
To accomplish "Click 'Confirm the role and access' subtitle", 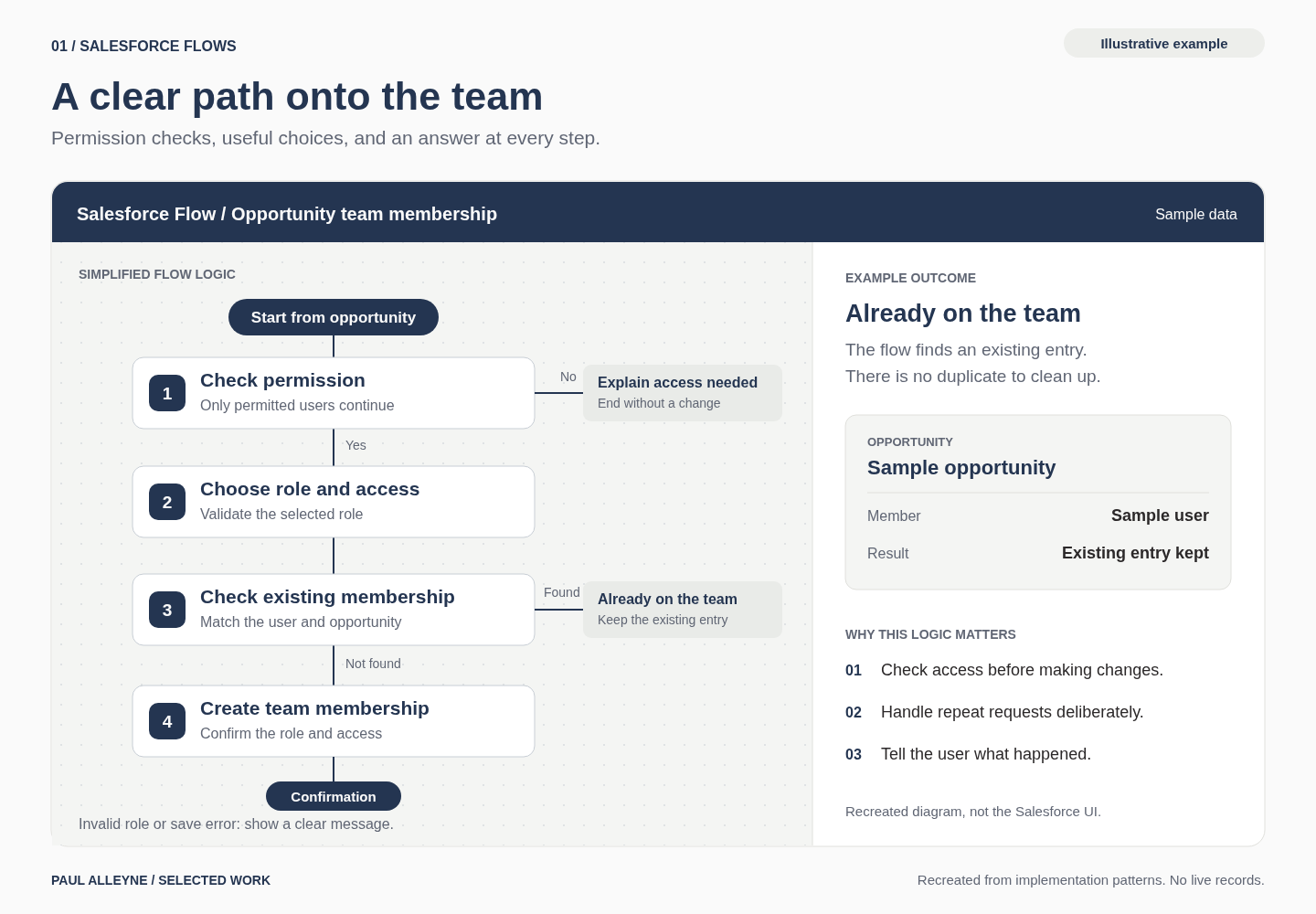I will coord(291,733).
